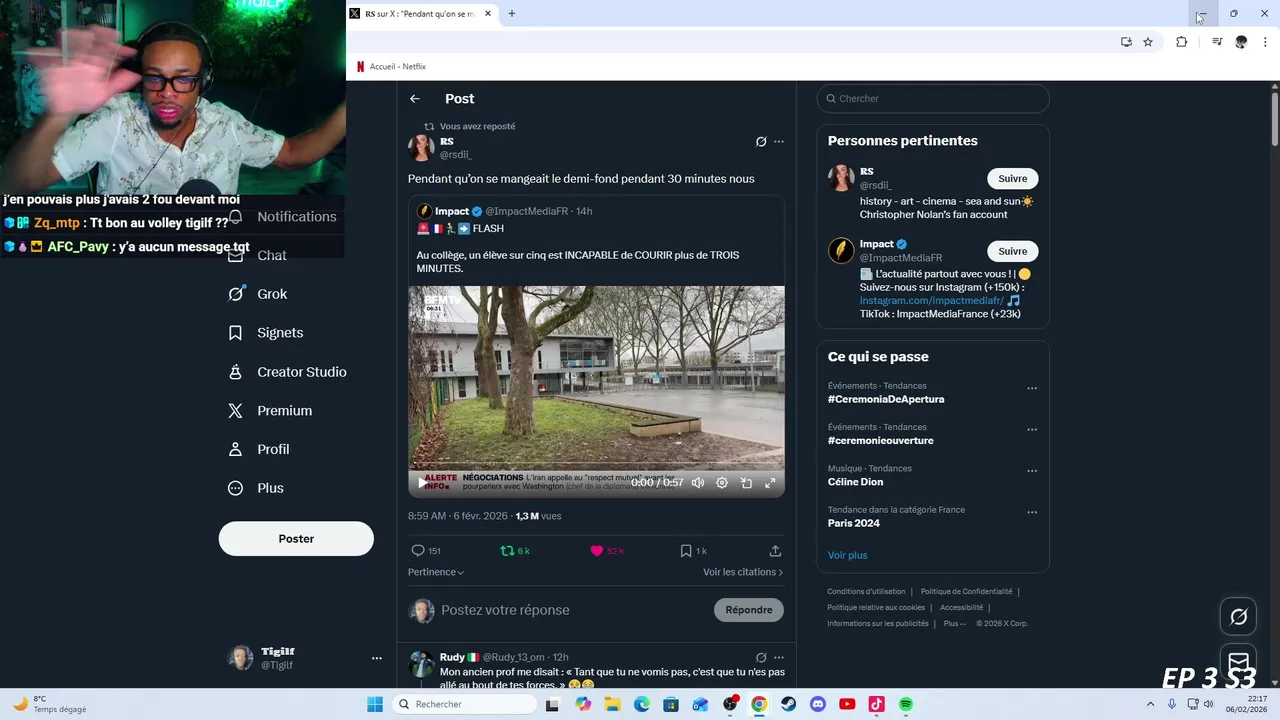Open the footer Plus ··· menu
Viewport: 1280px width, 720px height.
point(955,623)
